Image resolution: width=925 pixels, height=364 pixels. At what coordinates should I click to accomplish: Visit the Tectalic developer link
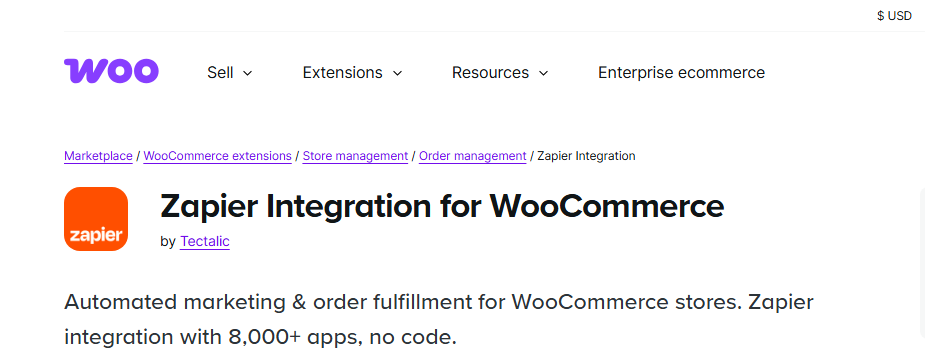click(205, 241)
